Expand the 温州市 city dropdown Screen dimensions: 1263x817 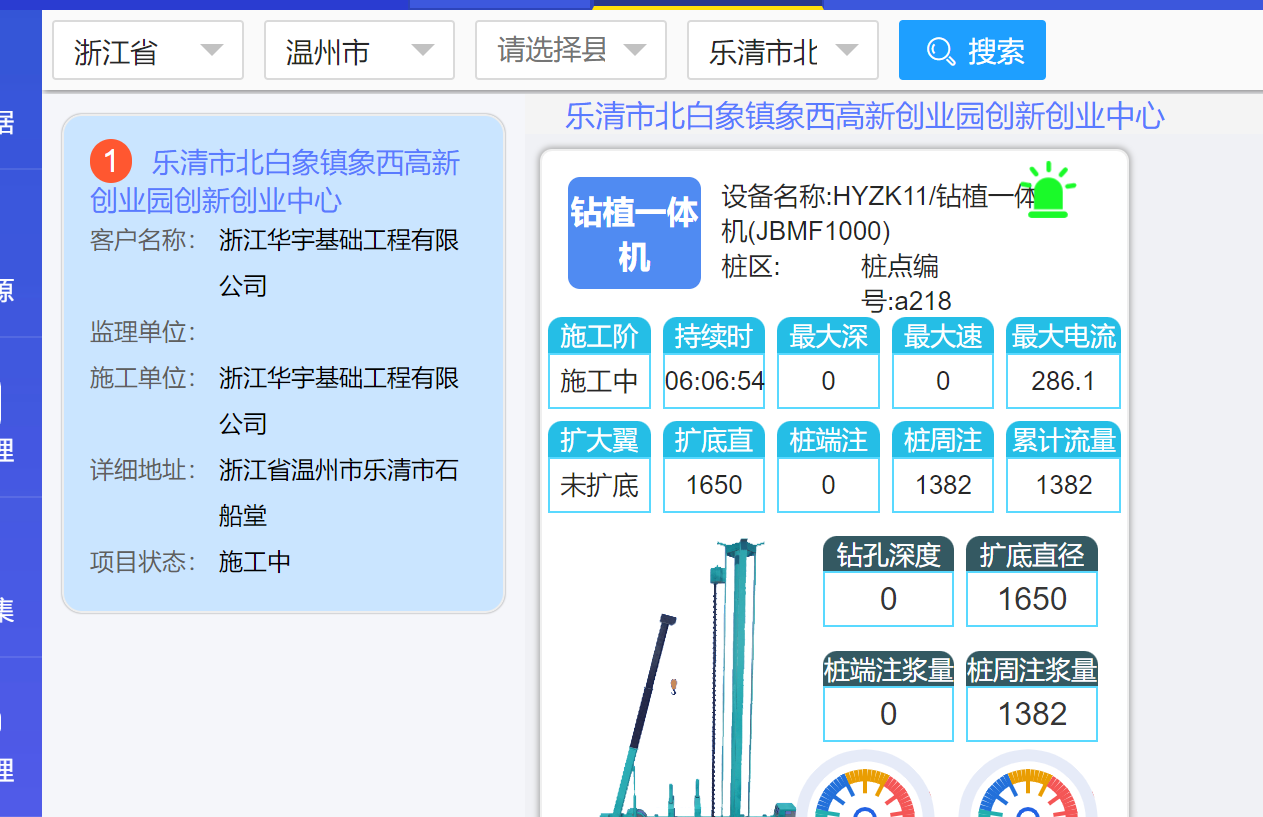point(359,51)
